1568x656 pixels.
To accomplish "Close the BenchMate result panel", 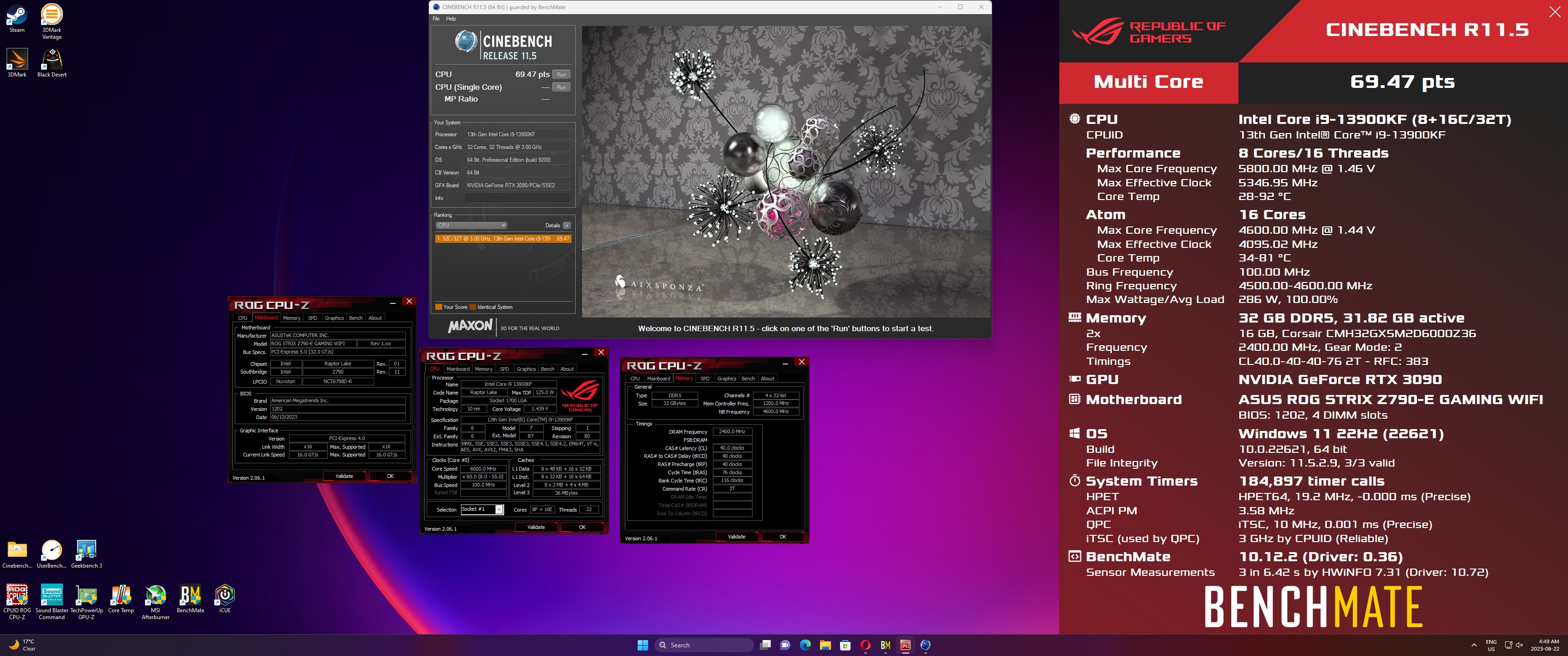I will coord(1555,12).
